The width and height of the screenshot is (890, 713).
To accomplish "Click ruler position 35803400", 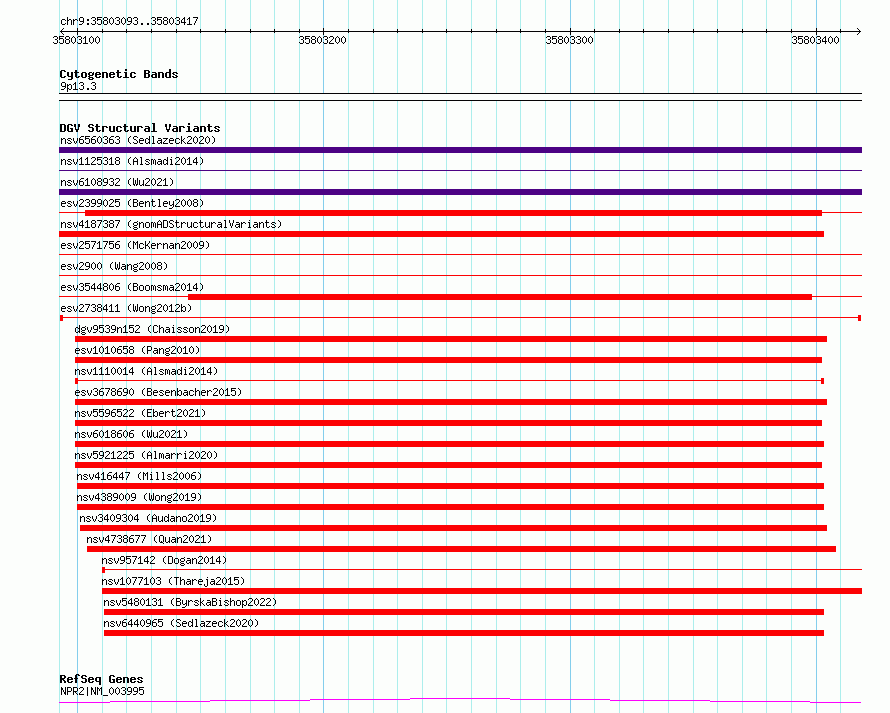I will pyautogui.click(x=816, y=40).
